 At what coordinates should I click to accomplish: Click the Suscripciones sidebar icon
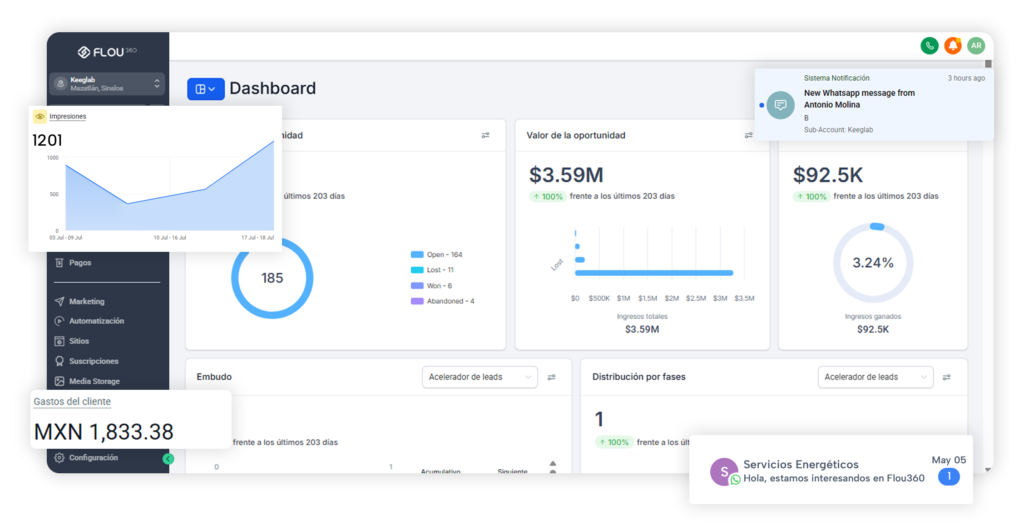click(x=60, y=361)
